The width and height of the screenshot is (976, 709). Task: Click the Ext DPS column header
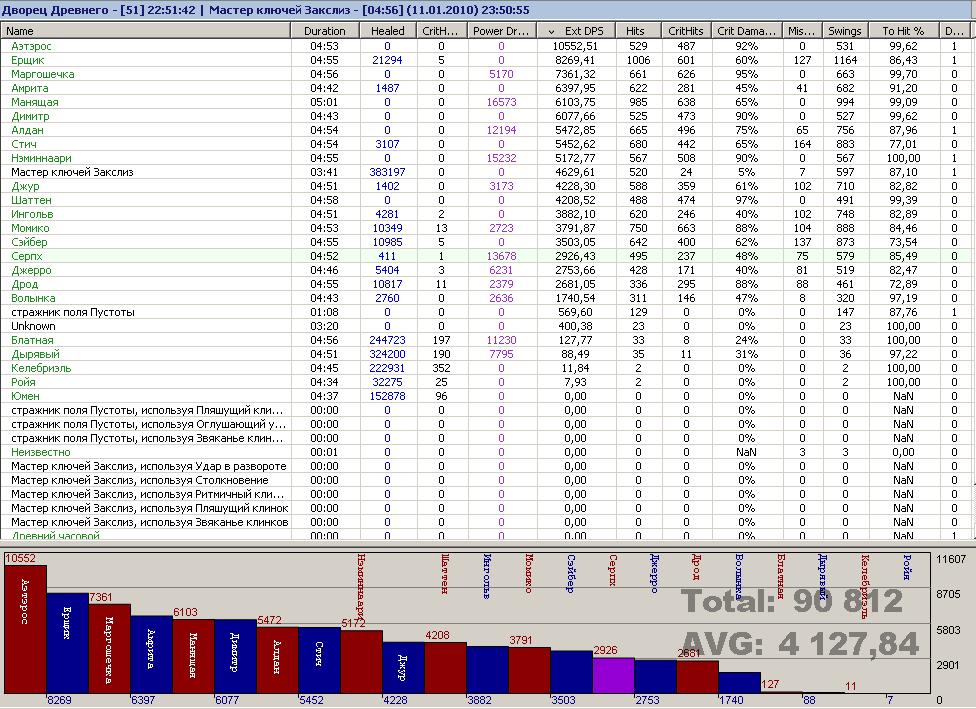tap(576, 31)
